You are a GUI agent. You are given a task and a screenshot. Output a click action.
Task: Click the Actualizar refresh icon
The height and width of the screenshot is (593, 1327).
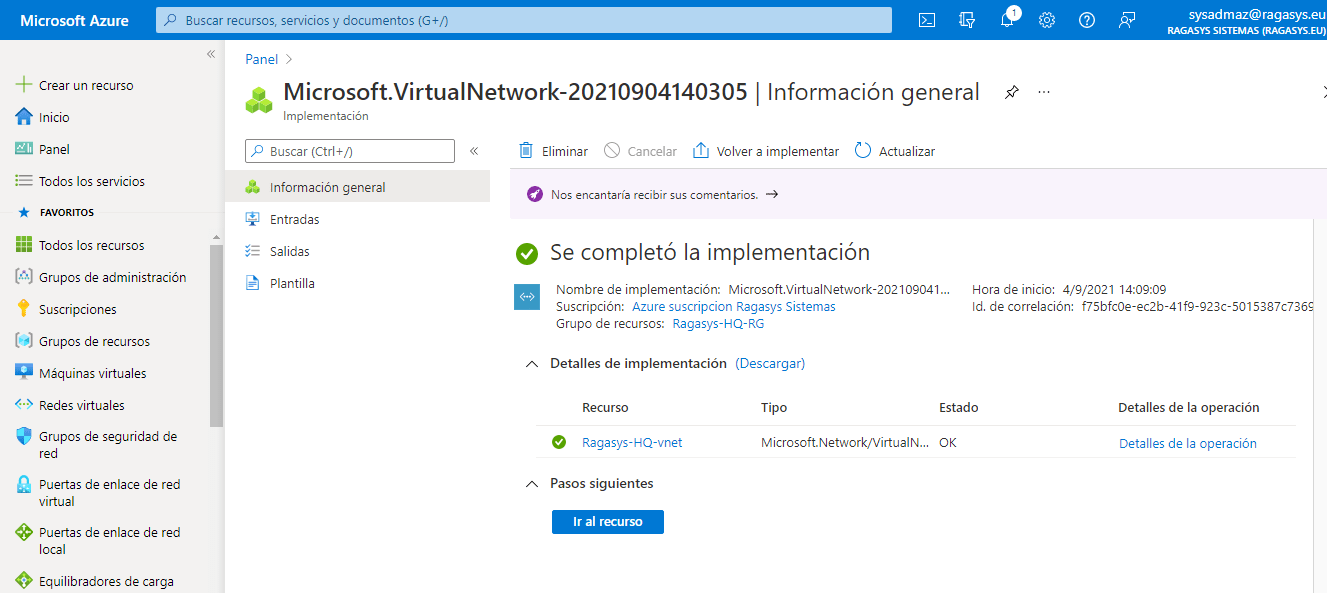click(x=863, y=151)
